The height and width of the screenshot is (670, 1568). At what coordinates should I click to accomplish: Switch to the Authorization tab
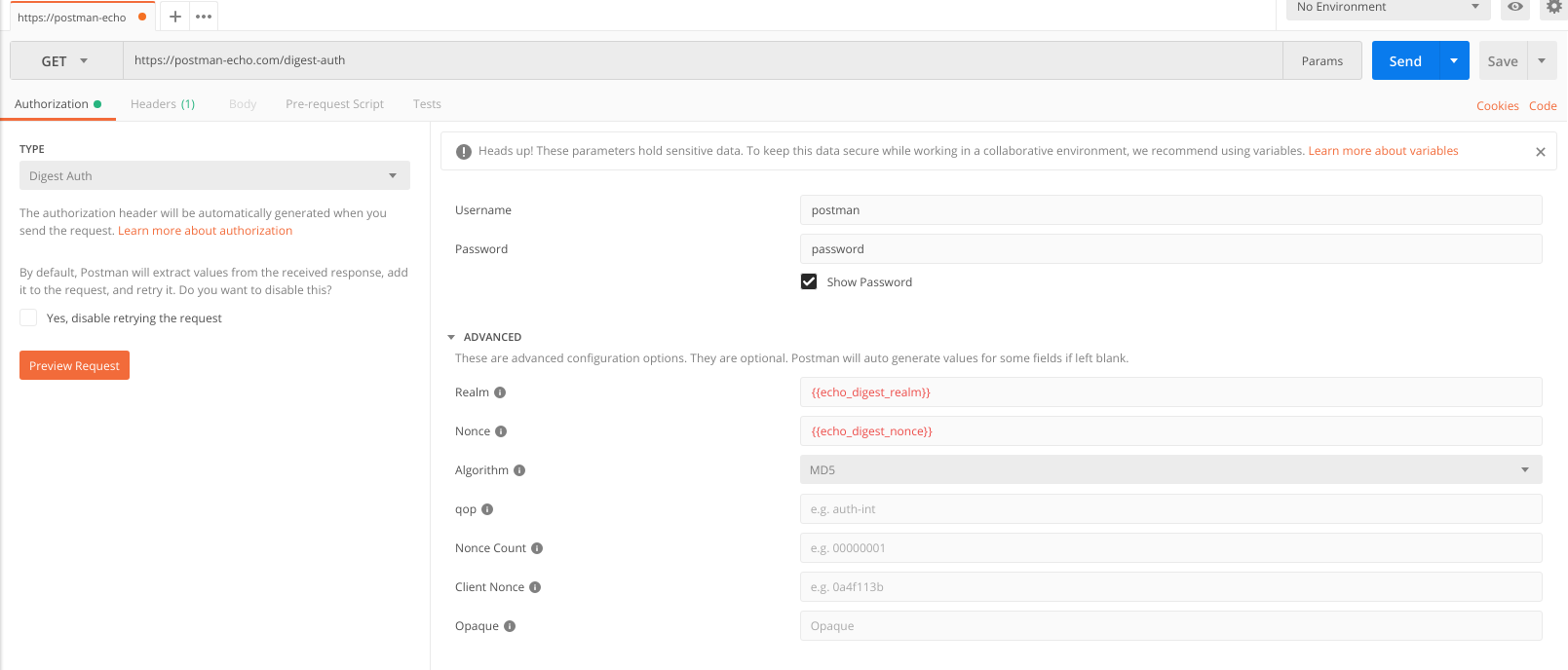click(x=57, y=104)
